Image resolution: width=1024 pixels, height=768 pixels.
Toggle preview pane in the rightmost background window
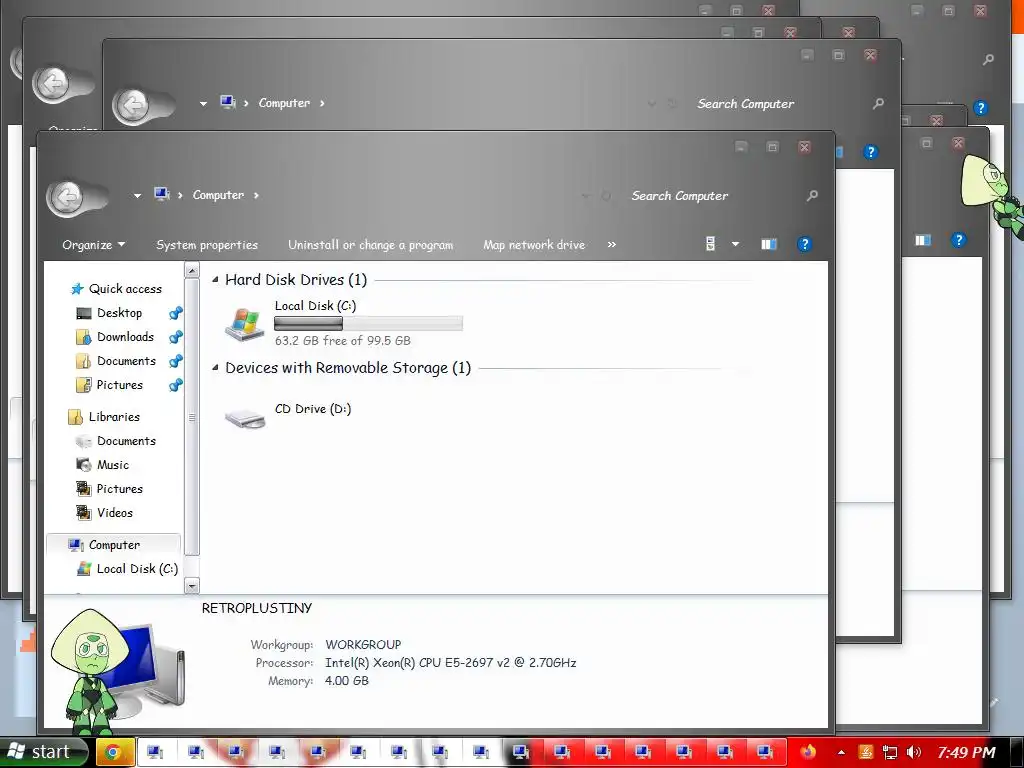[x=923, y=240]
